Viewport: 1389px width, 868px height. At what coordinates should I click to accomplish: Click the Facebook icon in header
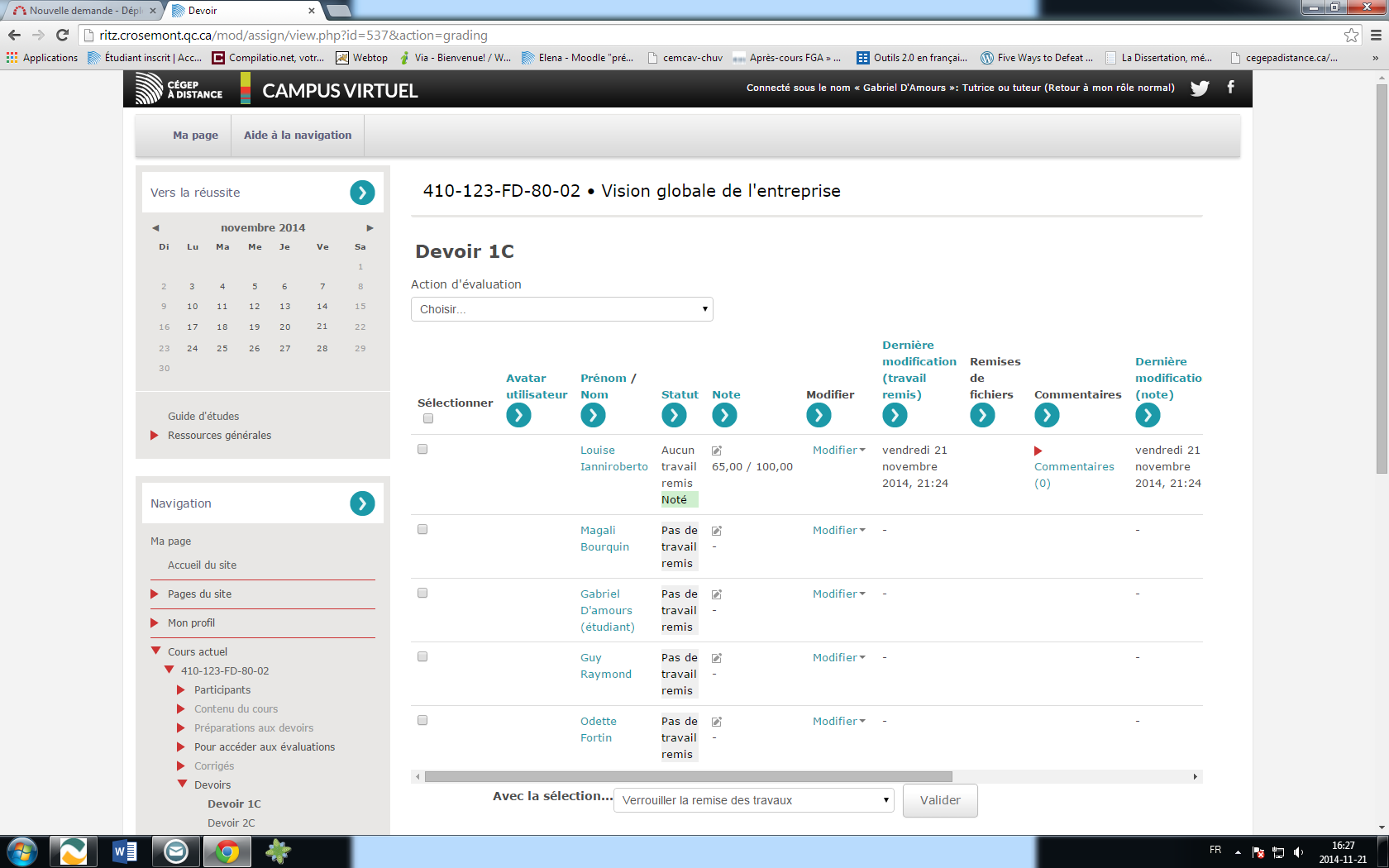(1230, 87)
